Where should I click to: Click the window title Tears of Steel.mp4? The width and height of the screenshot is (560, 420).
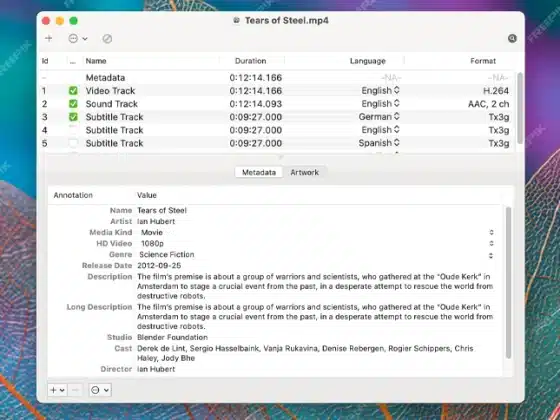(286, 20)
